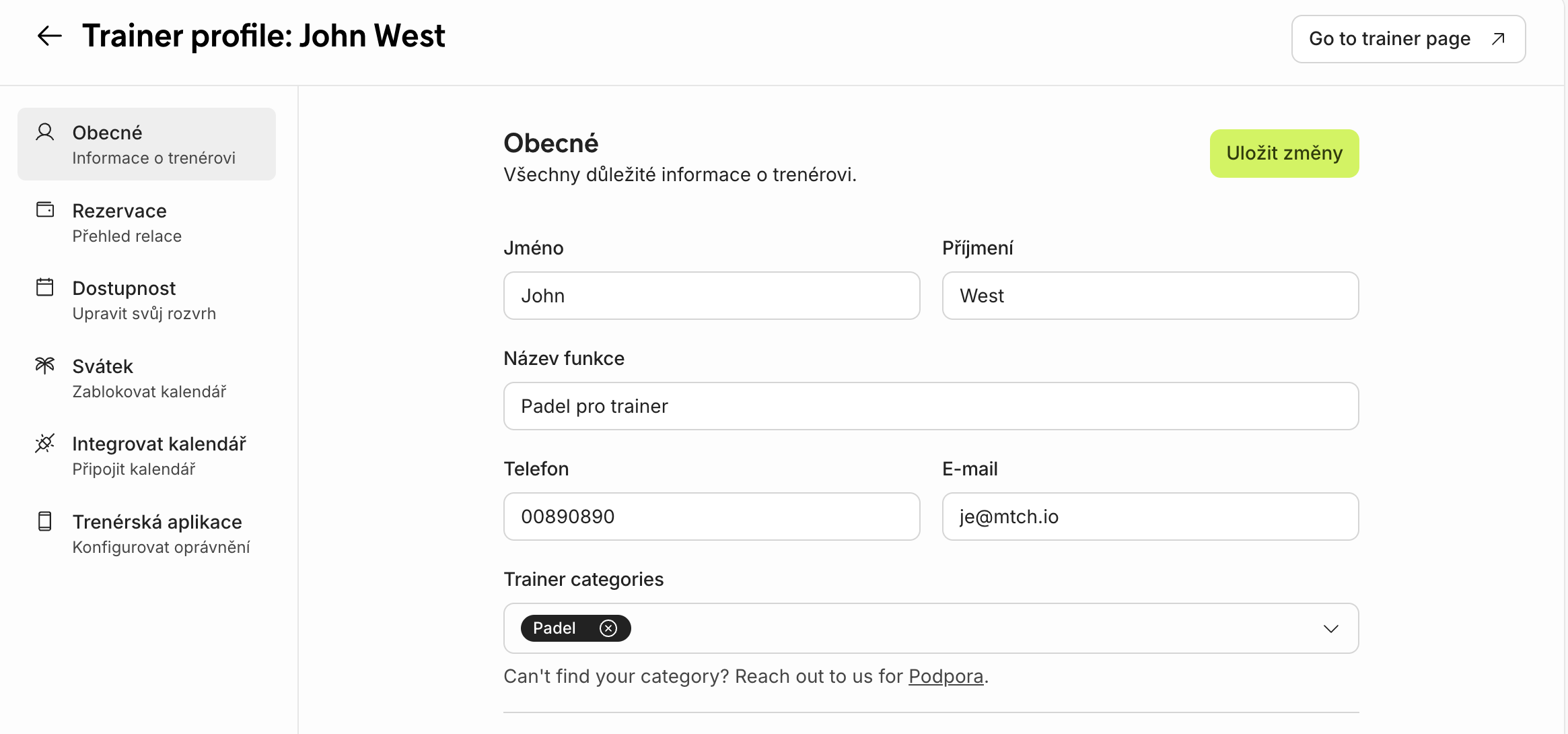Click into the Název funkce field
Screen dimensions: 1568x734
[x=931, y=406]
